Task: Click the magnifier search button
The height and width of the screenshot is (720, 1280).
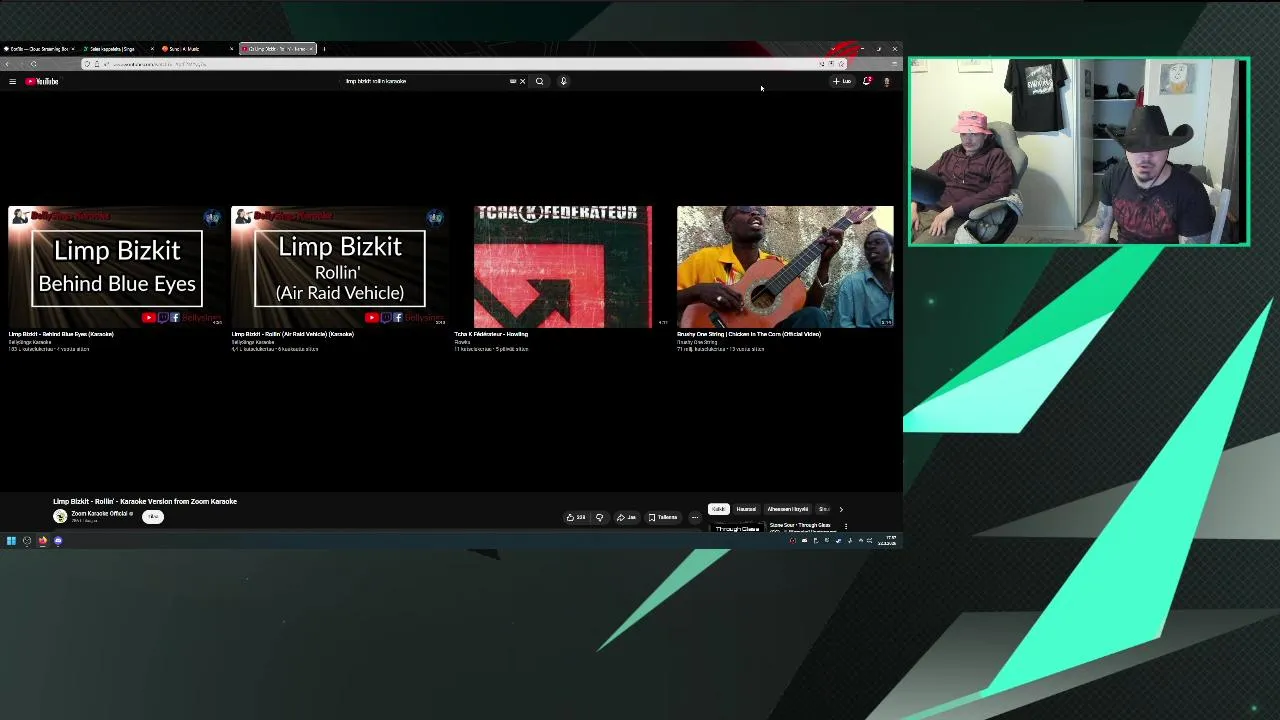Action: tap(539, 81)
